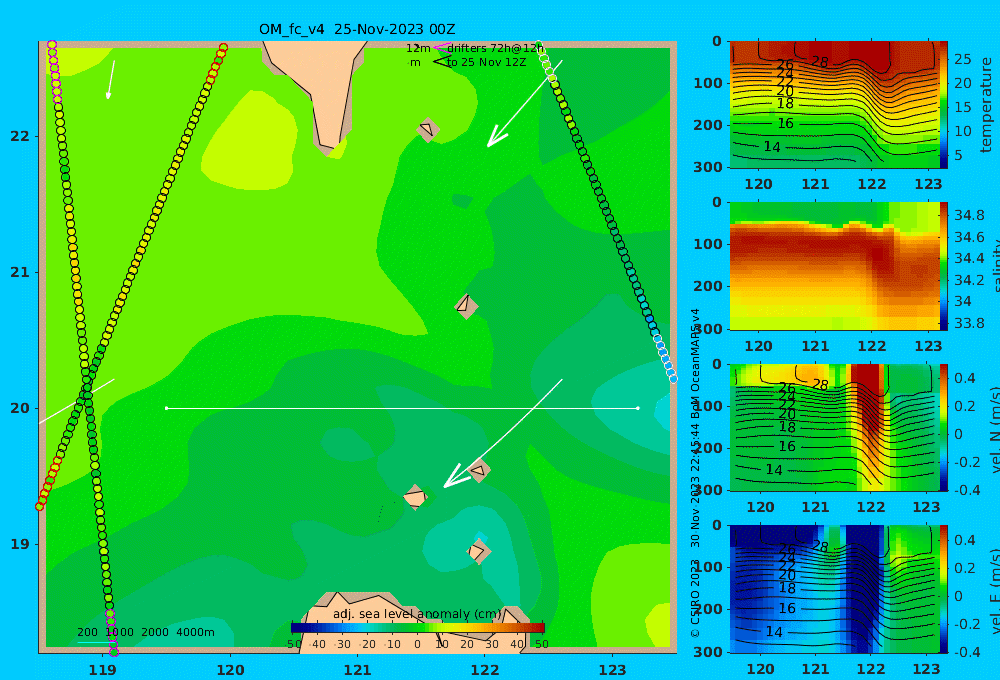Click the '200 1000 2000 4000m' depth contour legend
This screenshot has width=1000, height=680.
[145, 632]
